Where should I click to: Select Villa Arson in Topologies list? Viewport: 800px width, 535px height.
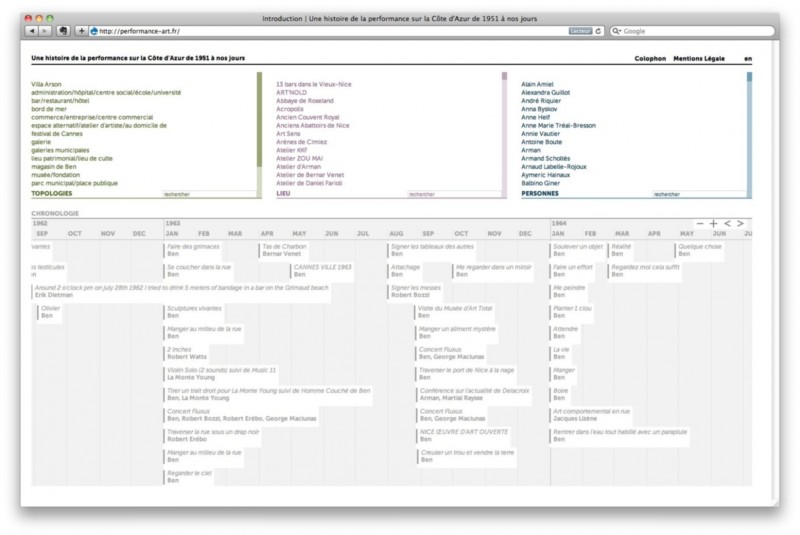click(x=46, y=84)
